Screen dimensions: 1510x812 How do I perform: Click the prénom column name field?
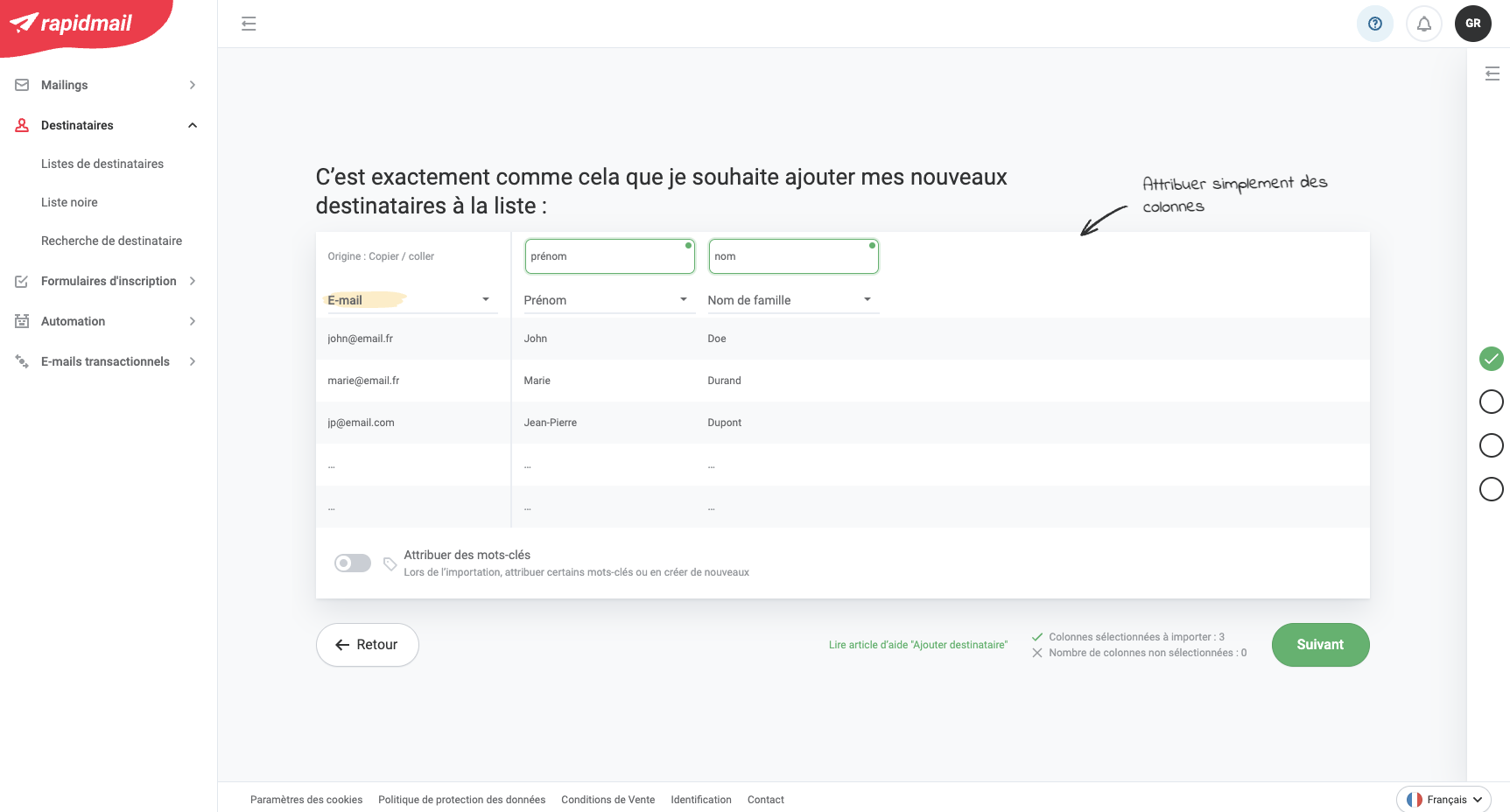pos(609,256)
